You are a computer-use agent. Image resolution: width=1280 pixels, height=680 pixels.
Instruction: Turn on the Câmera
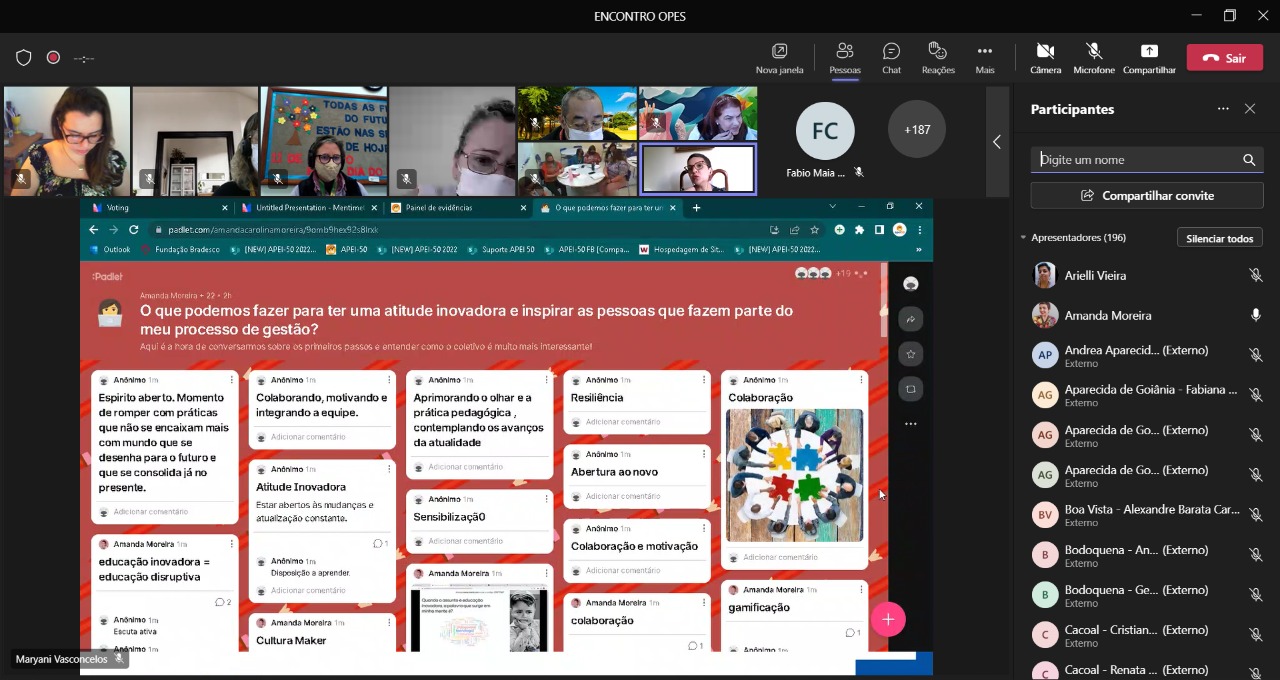[1045, 58]
